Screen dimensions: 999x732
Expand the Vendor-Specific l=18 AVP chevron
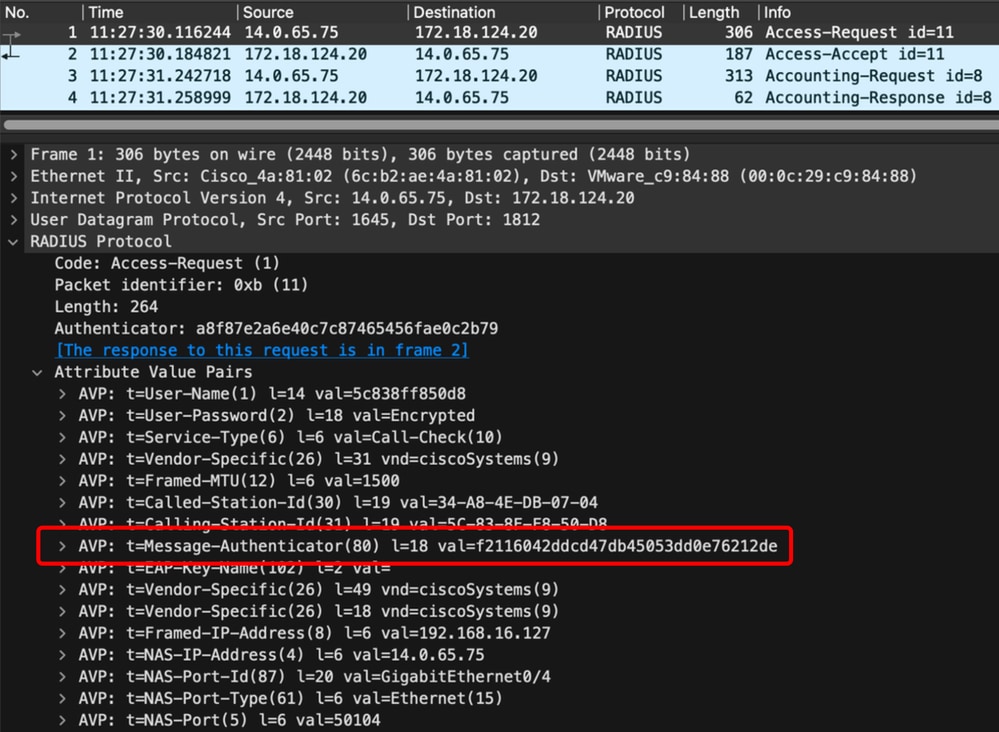point(62,611)
